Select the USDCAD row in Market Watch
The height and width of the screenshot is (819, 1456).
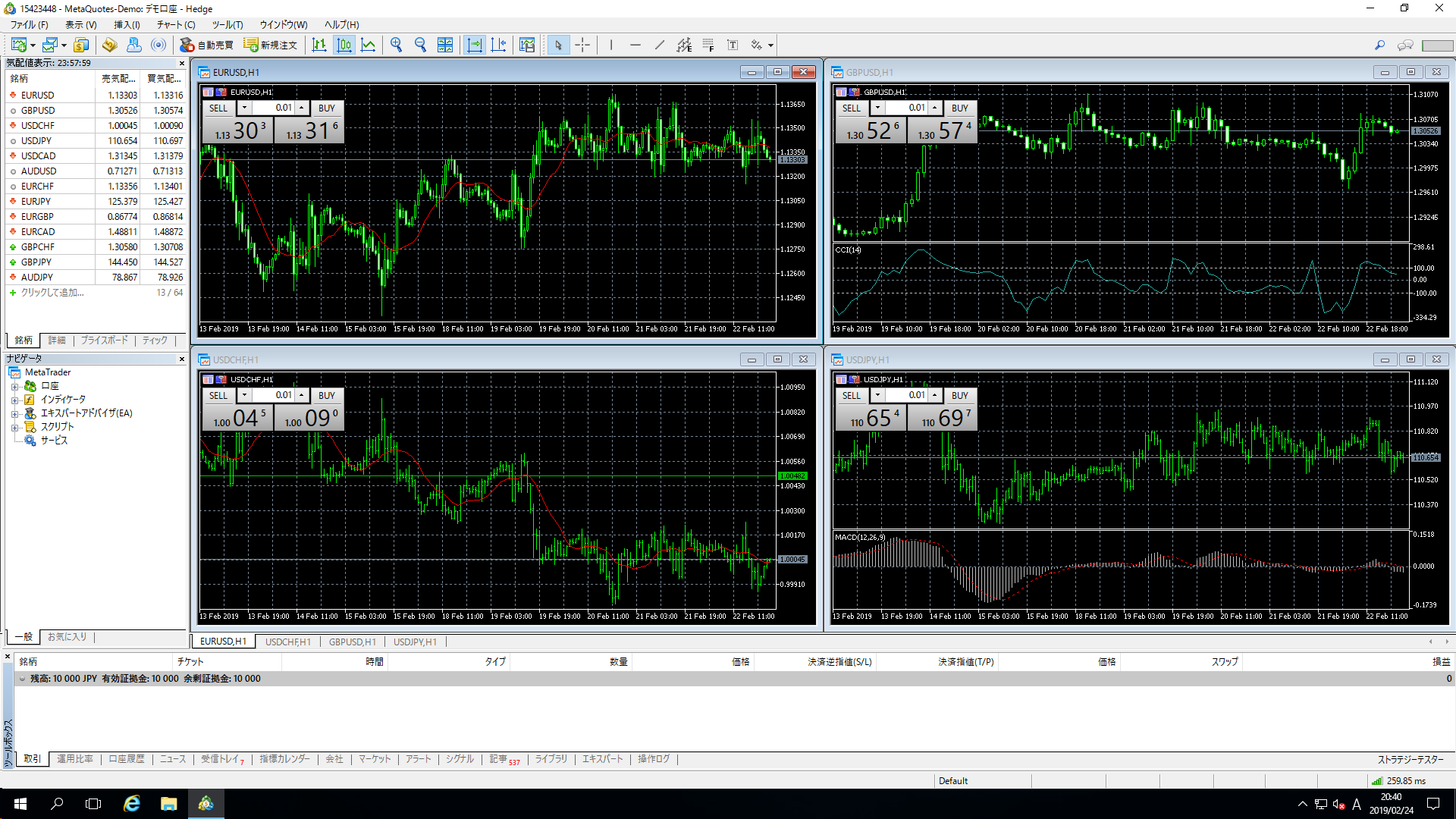pos(38,156)
